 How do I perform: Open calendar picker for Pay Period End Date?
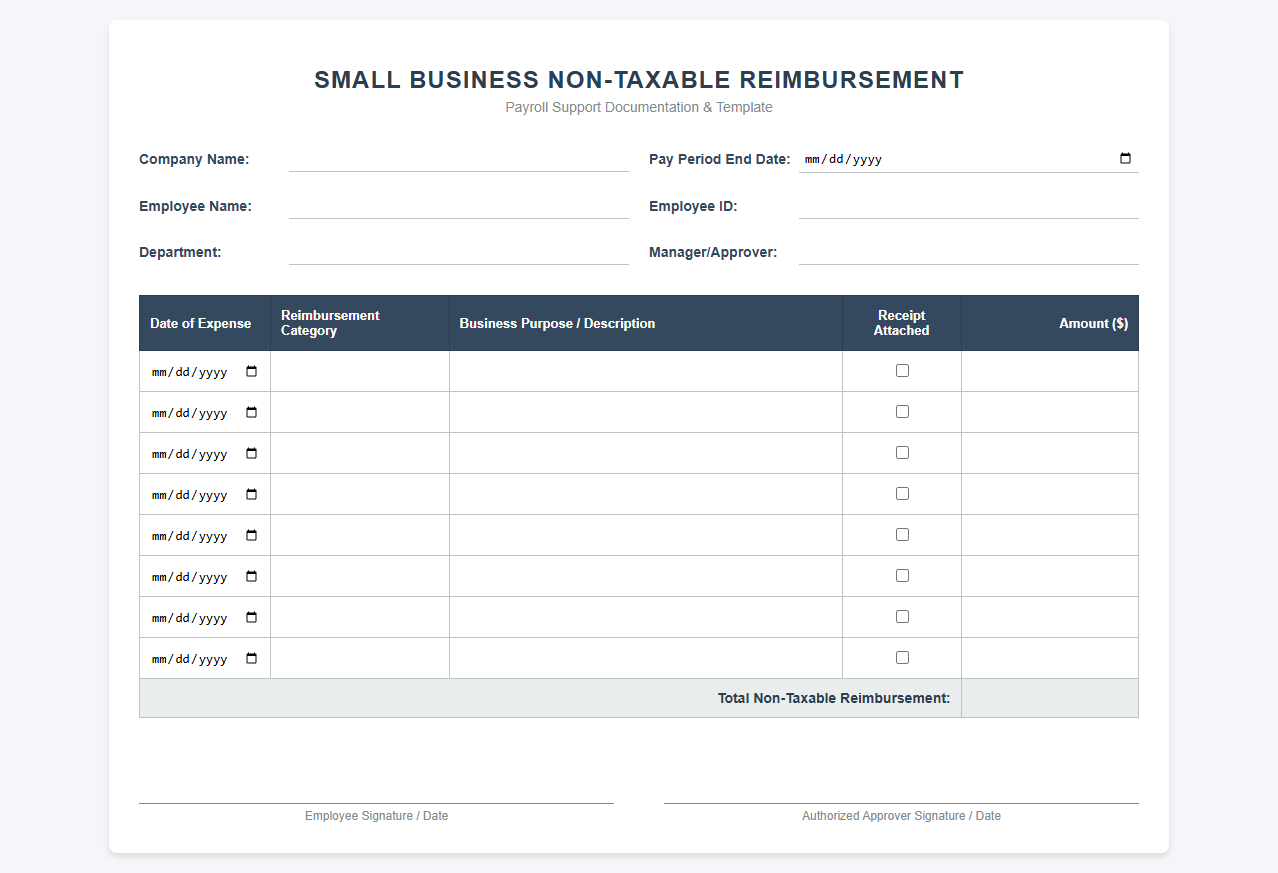click(x=1125, y=158)
